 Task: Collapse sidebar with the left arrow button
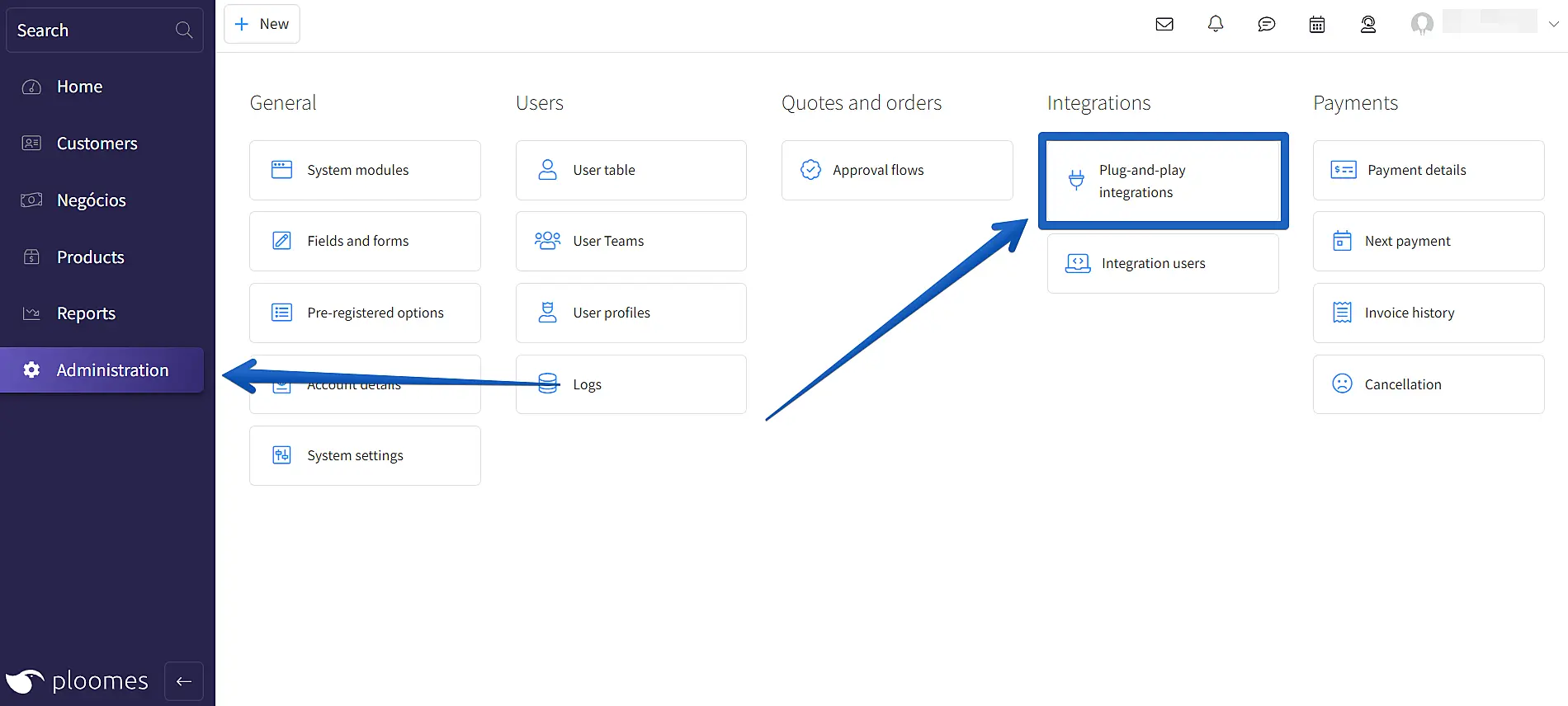click(184, 681)
